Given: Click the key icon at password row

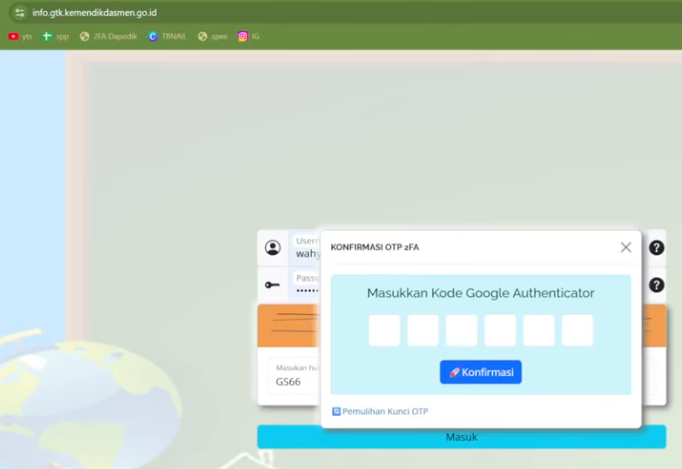Looking at the screenshot, I should tap(273, 285).
